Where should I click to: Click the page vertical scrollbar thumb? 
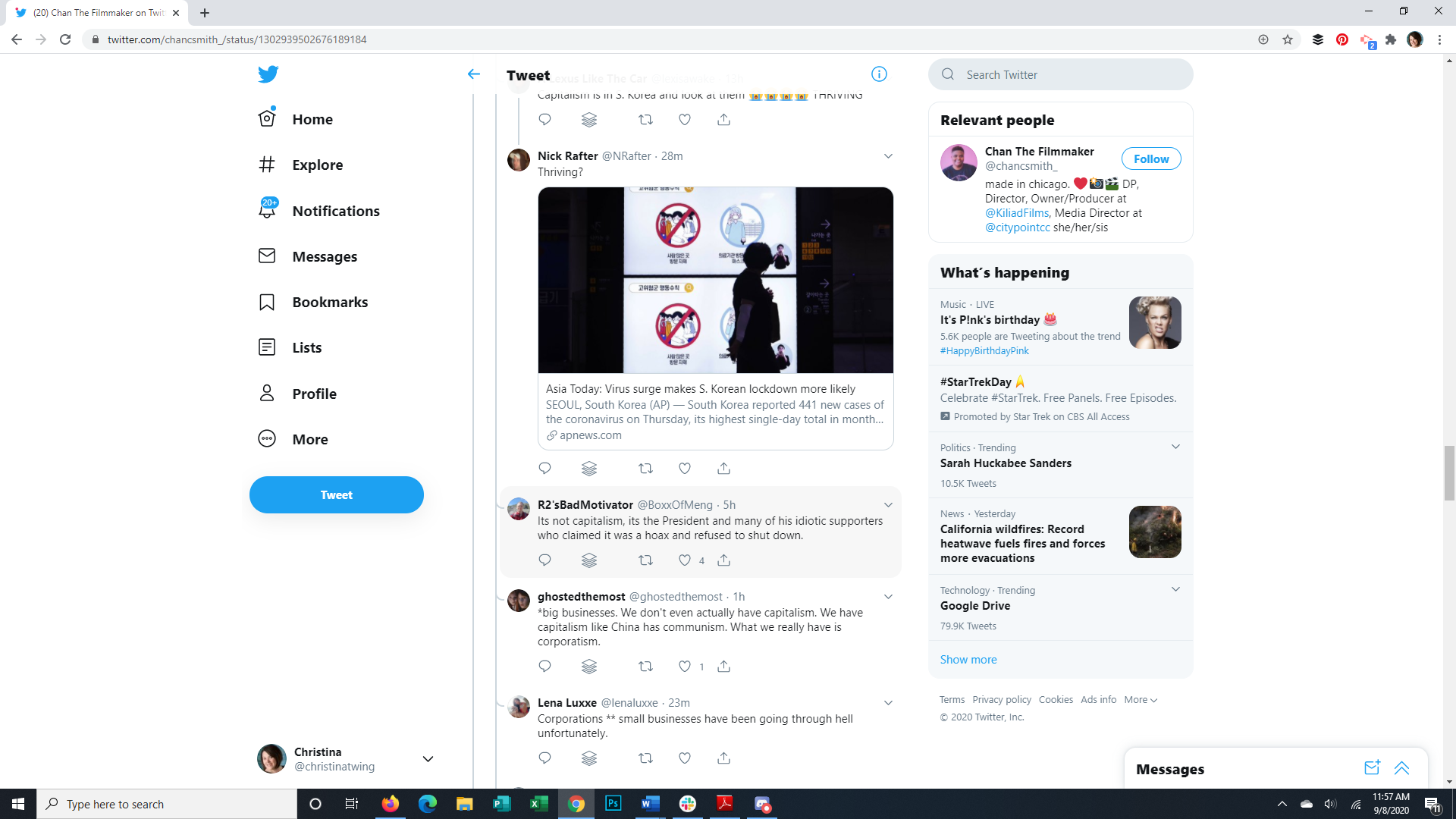1449,474
